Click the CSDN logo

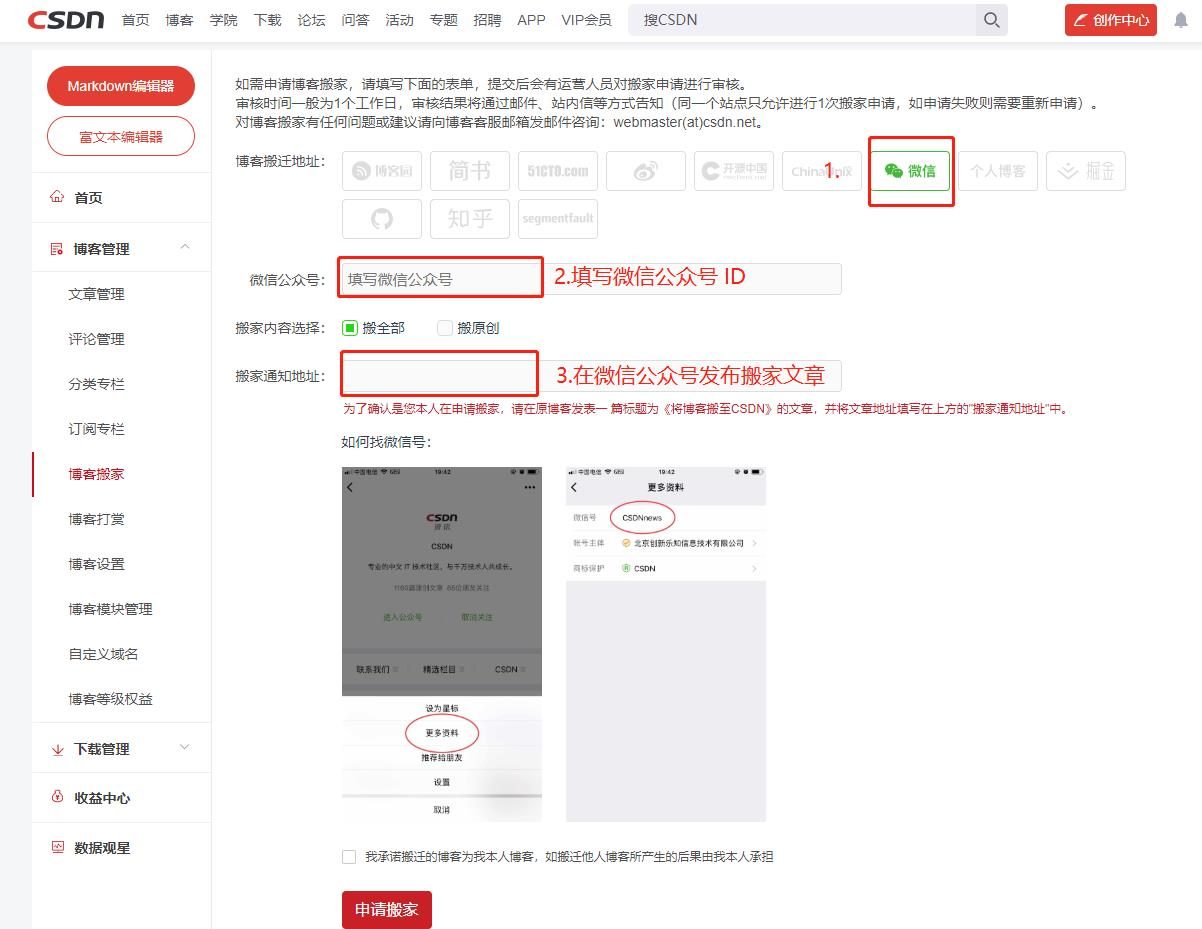(x=66, y=20)
